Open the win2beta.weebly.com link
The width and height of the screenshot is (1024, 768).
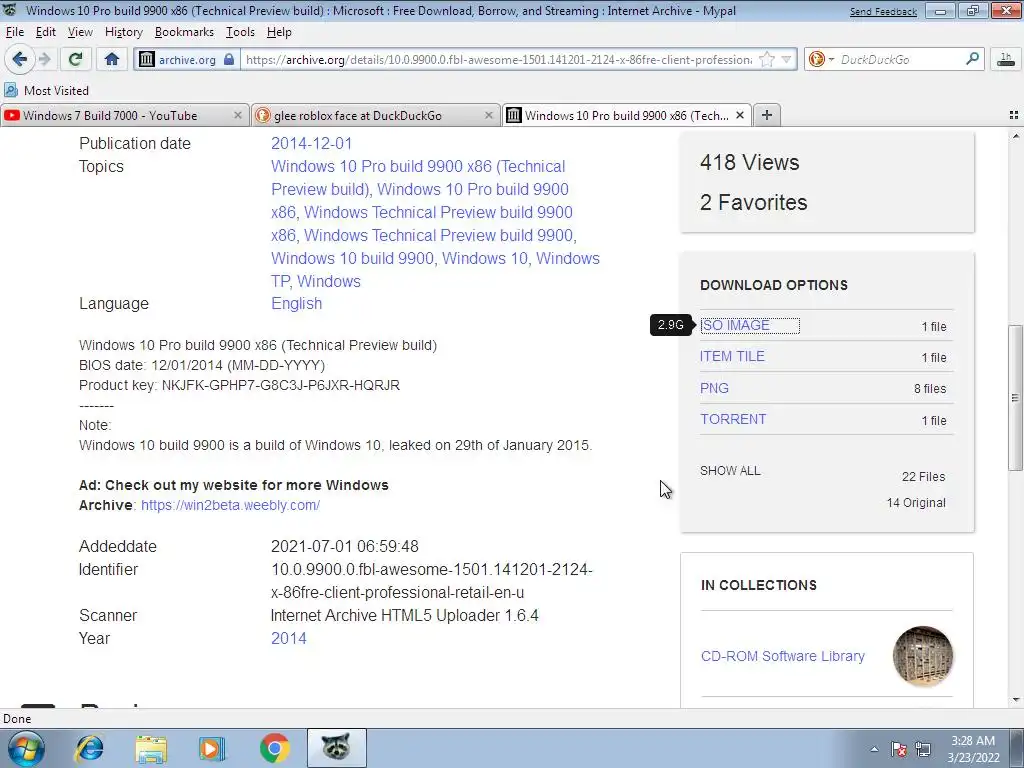pos(231,505)
